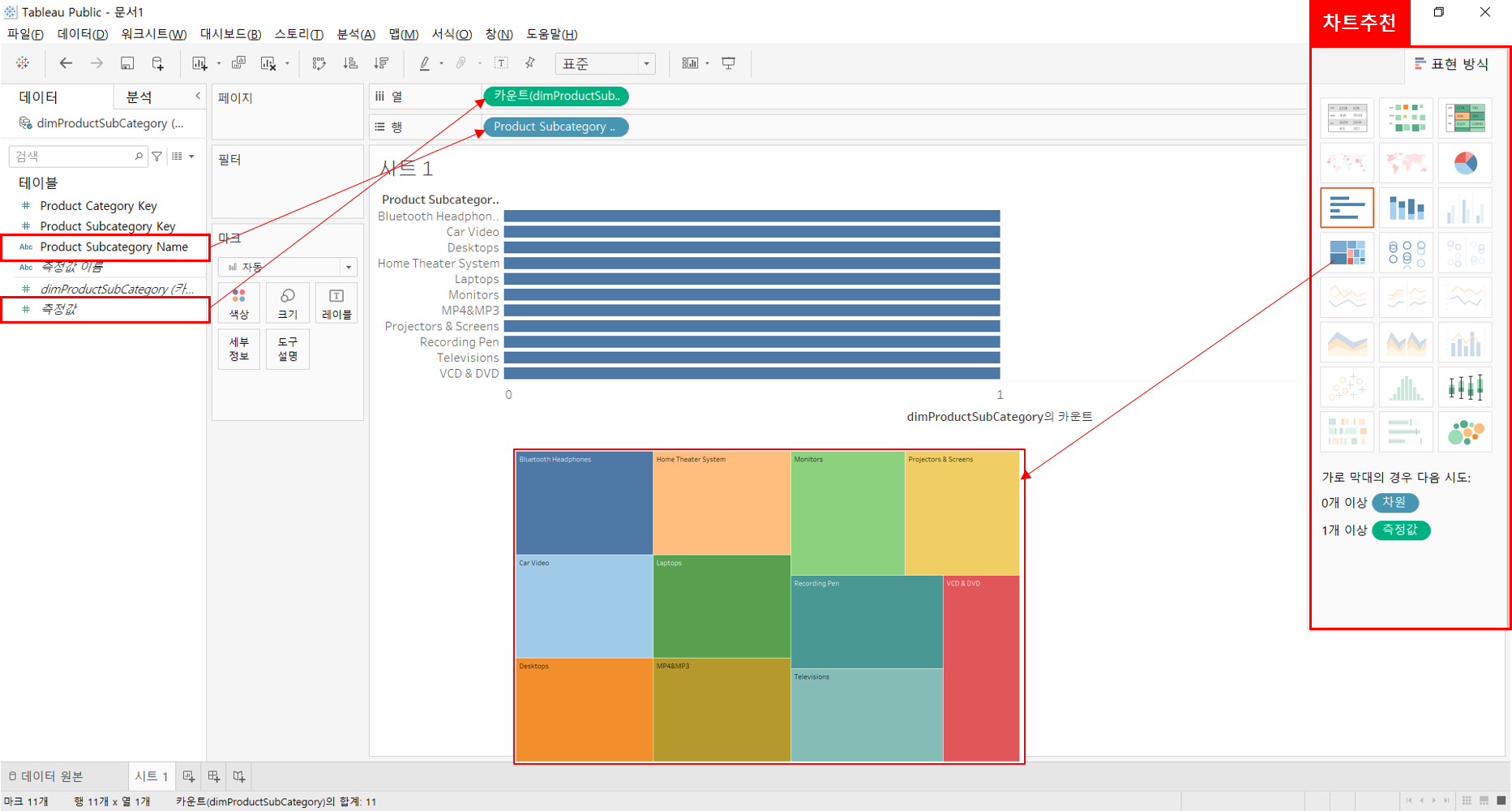Viewport: 1512px width, 811px height.
Task: Duplicate the sheet with the duplicate icon
Action: 238,63
